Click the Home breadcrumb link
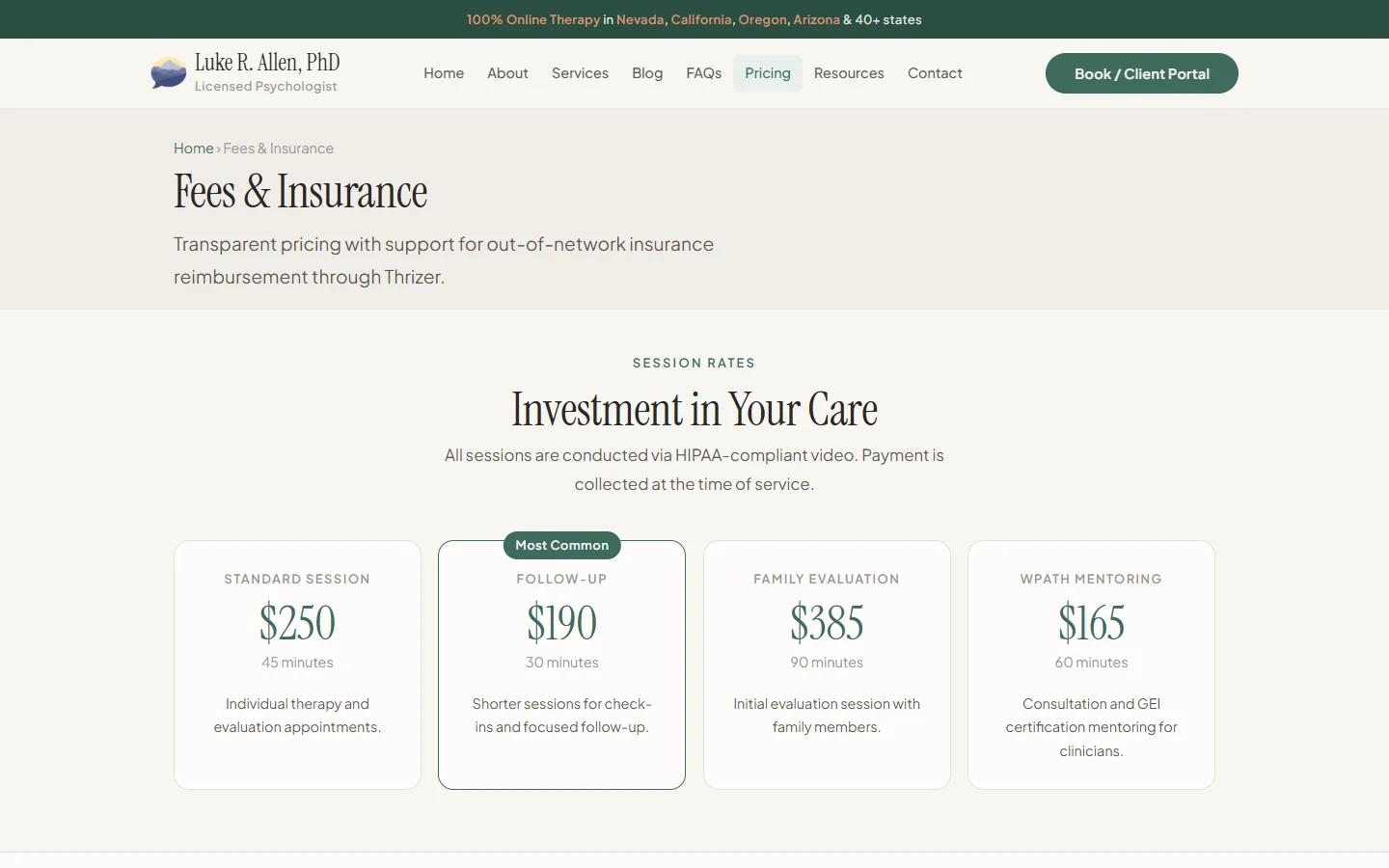The height and width of the screenshot is (868, 1389). pos(193,149)
